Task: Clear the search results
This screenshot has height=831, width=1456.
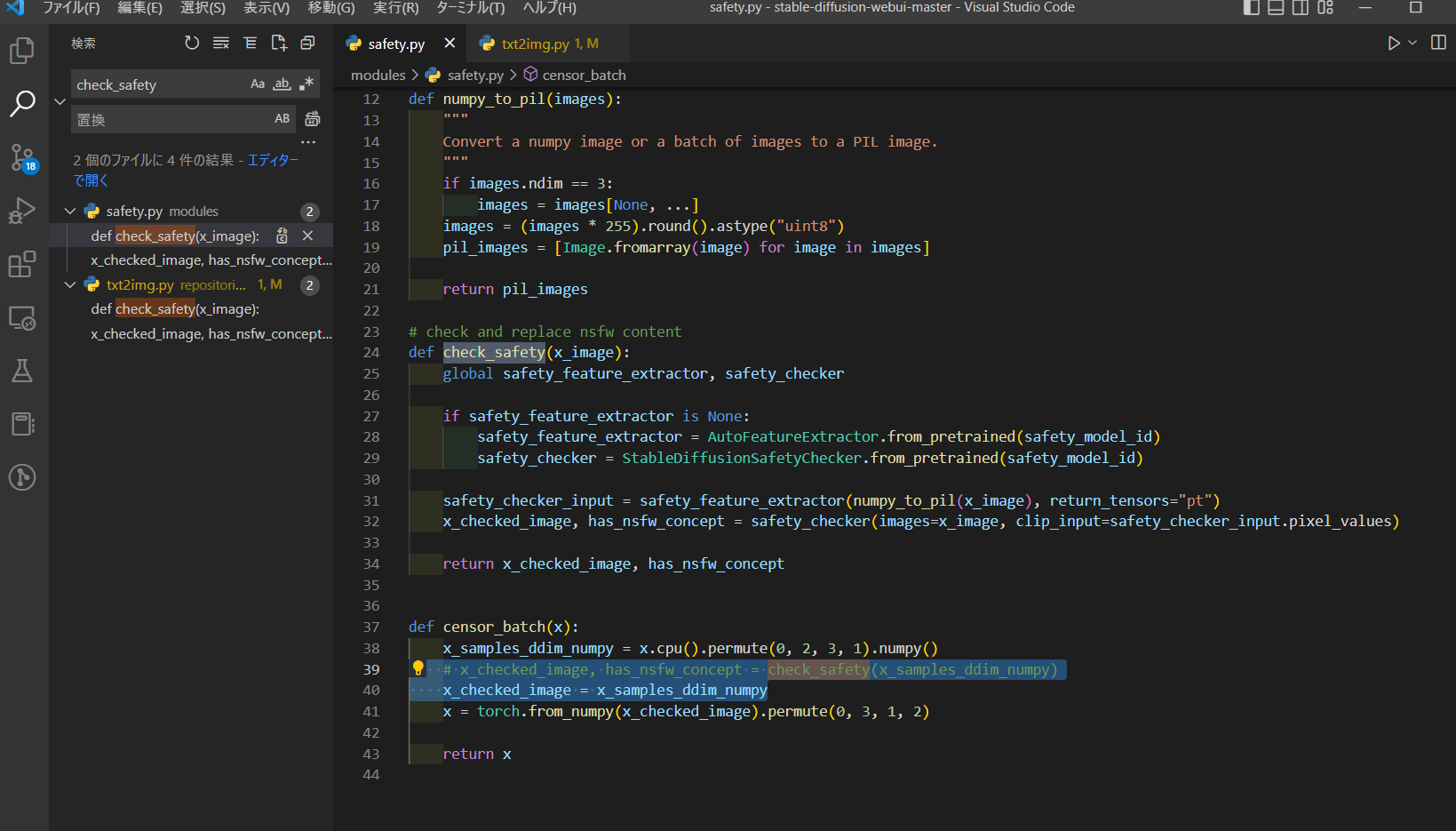Action: click(x=221, y=43)
